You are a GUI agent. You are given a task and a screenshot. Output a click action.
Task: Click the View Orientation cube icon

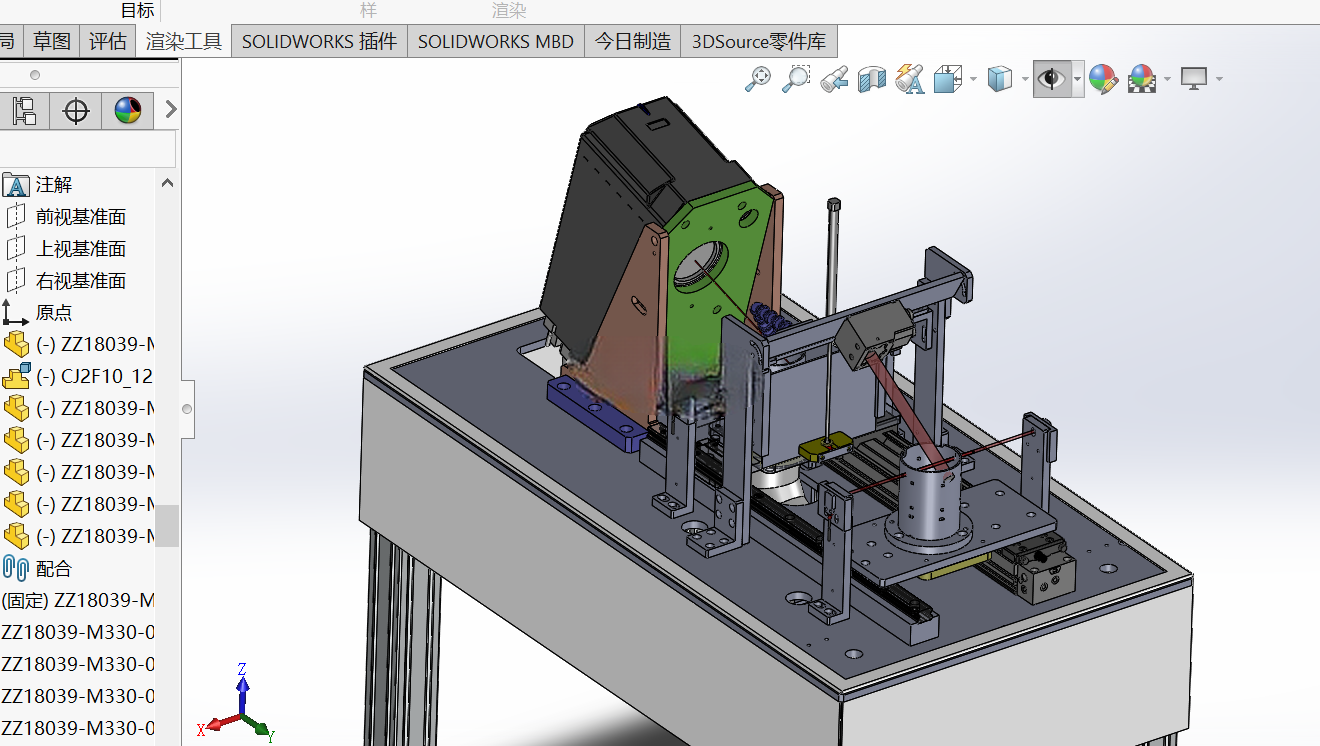947,78
